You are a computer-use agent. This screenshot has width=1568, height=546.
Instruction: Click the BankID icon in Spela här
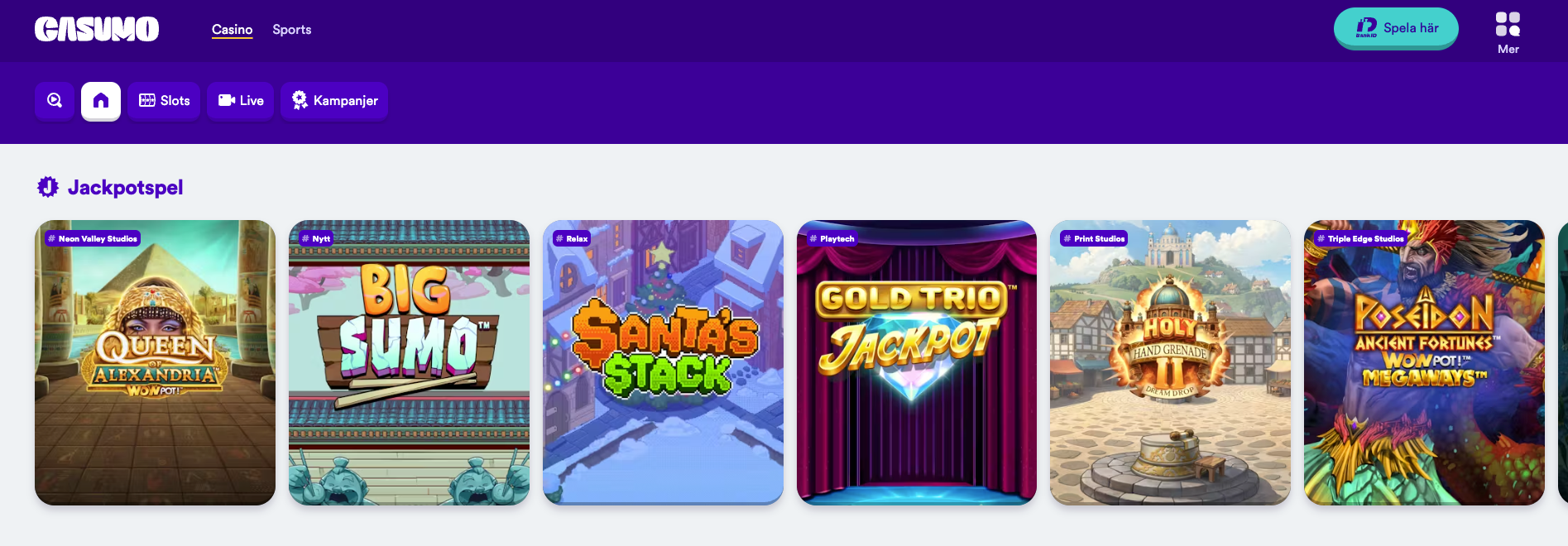[x=1366, y=28]
